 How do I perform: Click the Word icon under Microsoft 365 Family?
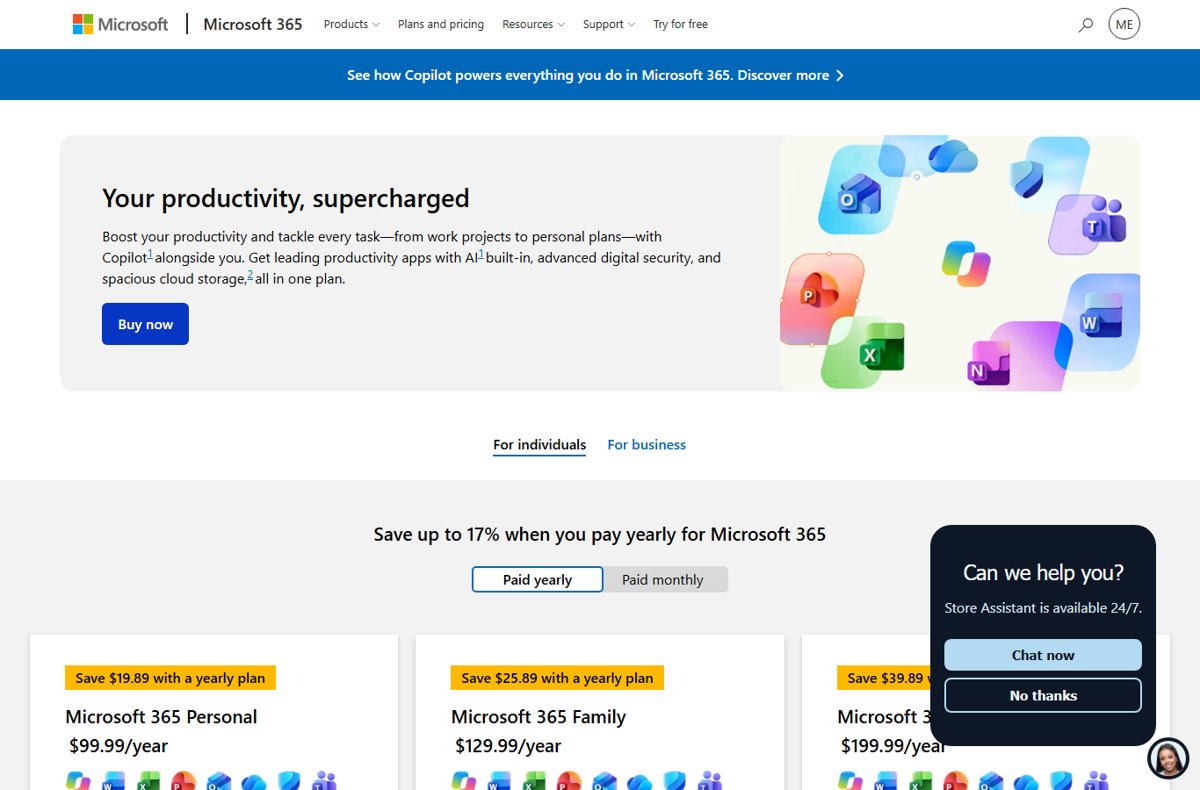click(x=499, y=781)
